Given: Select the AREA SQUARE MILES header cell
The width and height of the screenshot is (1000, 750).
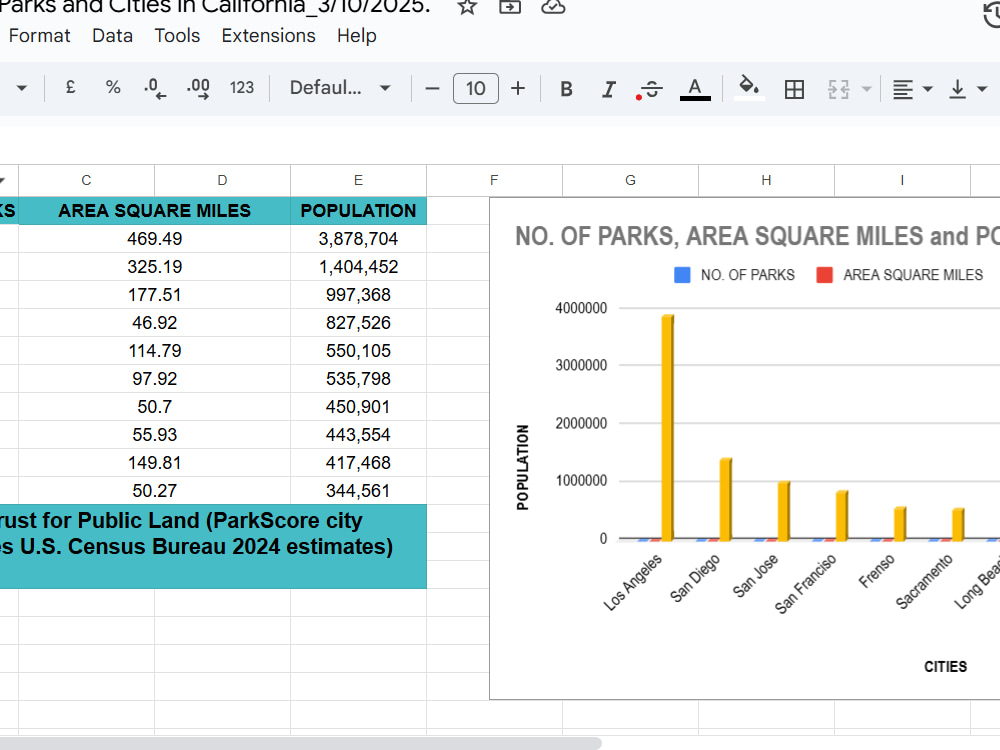Looking at the screenshot, I should (154, 210).
